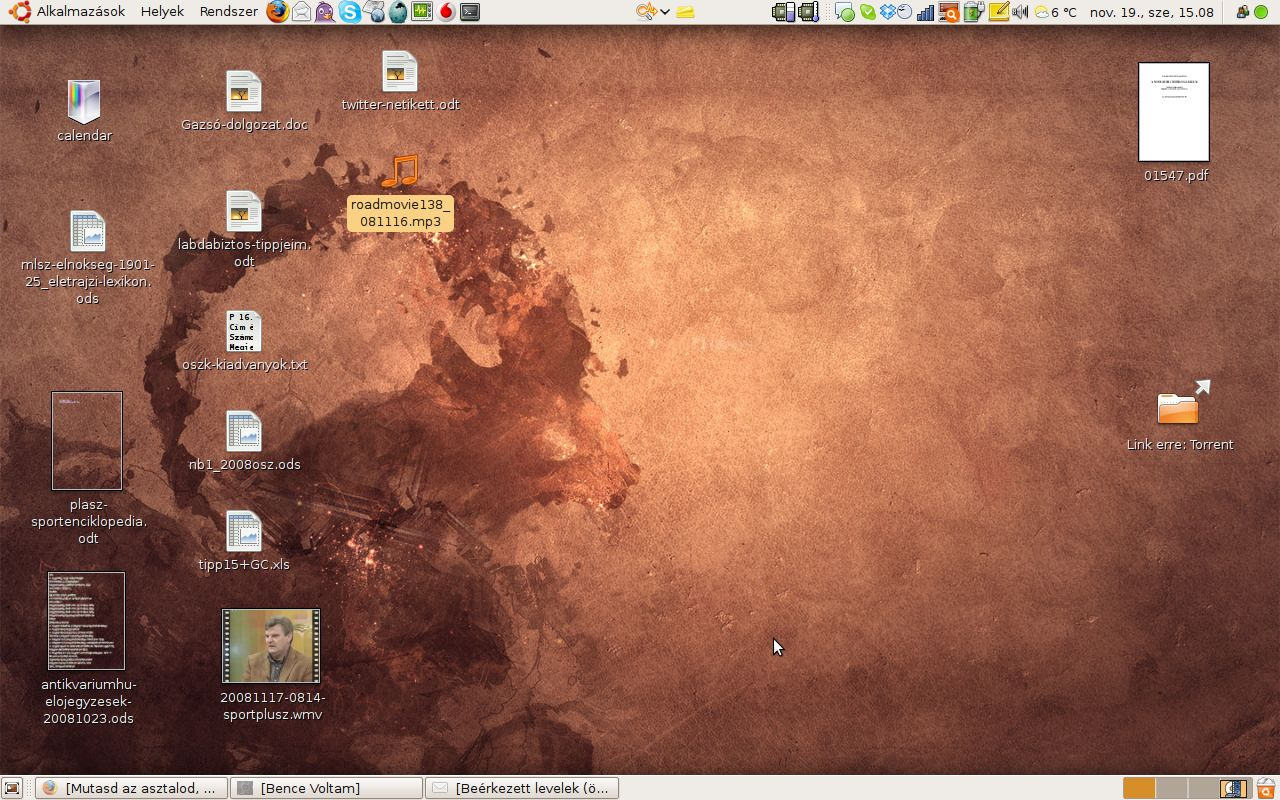Click the user switcher icon
This screenshot has height=800, width=1280.
tap(1242, 12)
